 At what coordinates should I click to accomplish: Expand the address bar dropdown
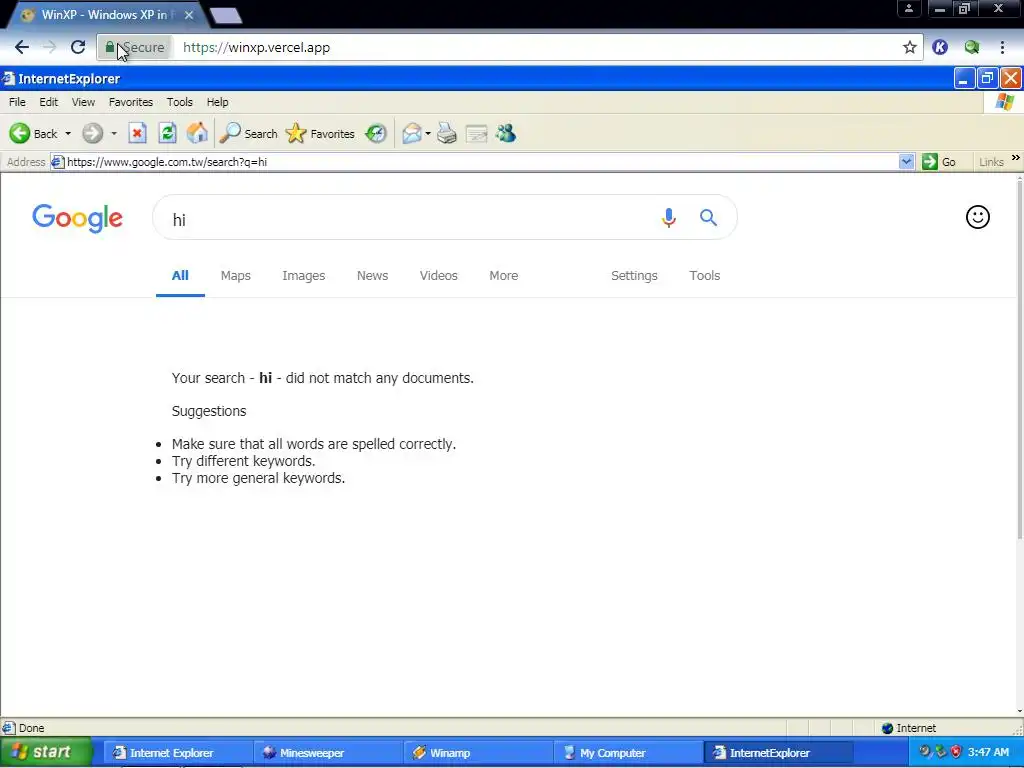click(906, 162)
